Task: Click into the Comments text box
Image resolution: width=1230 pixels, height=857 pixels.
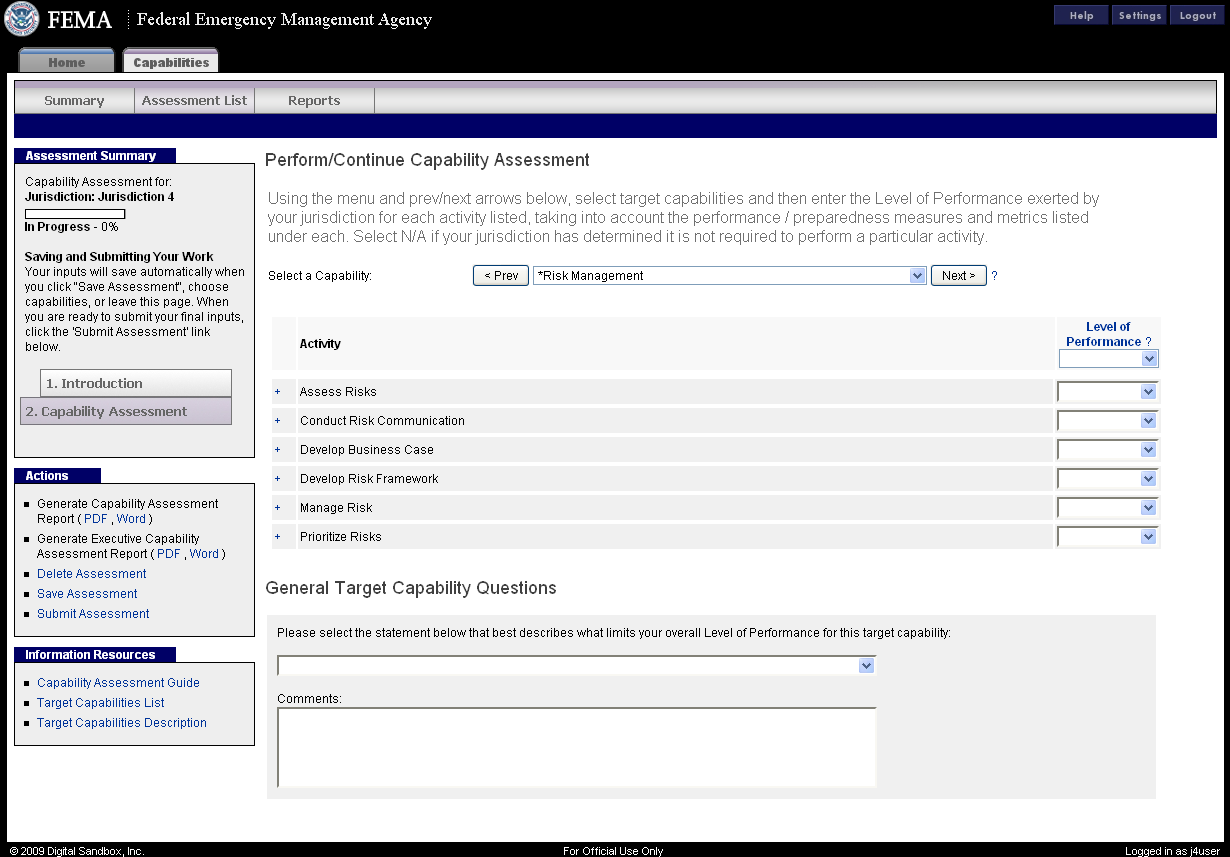Action: click(x=576, y=747)
